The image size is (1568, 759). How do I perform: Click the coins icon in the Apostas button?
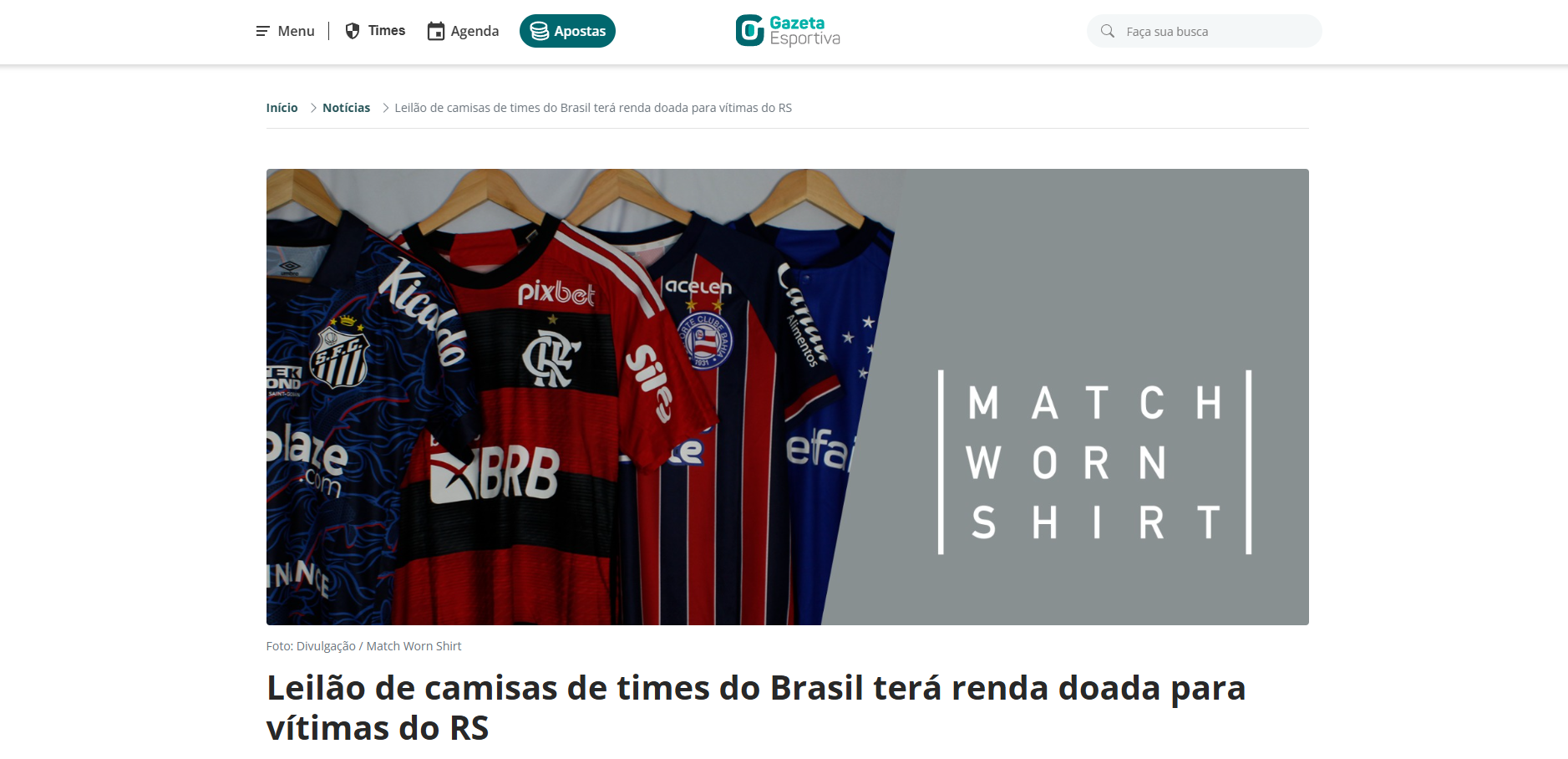[540, 31]
